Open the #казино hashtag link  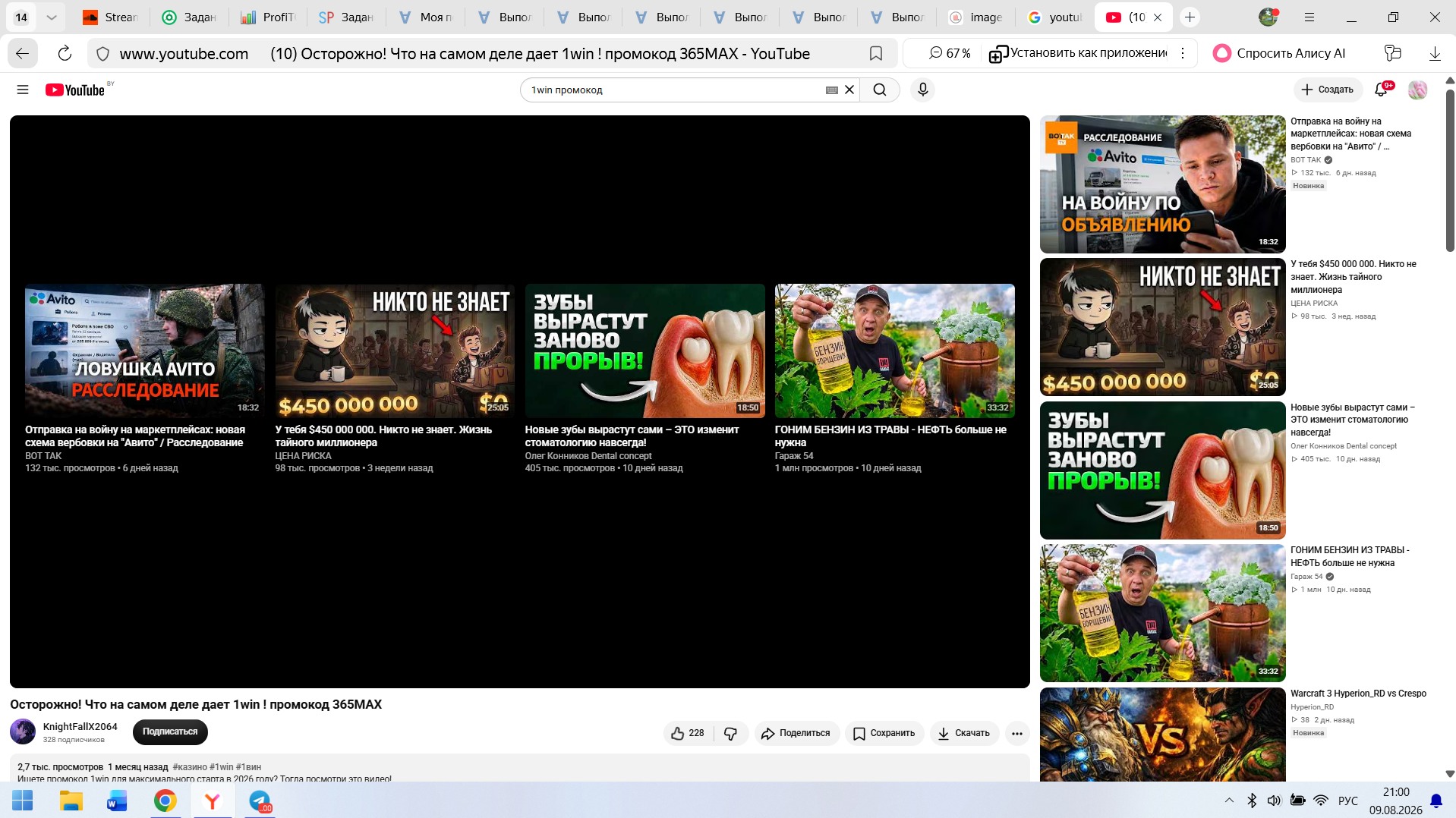pos(189,767)
